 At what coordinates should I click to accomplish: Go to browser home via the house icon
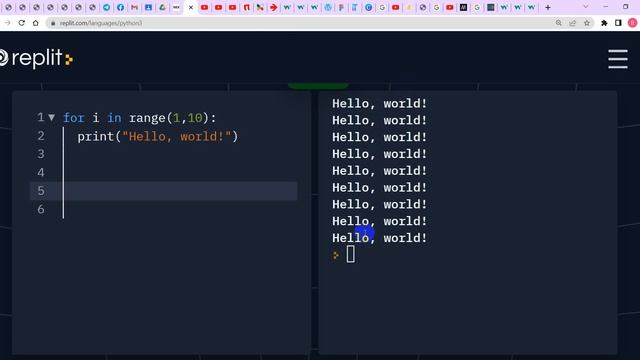point(36,23)
